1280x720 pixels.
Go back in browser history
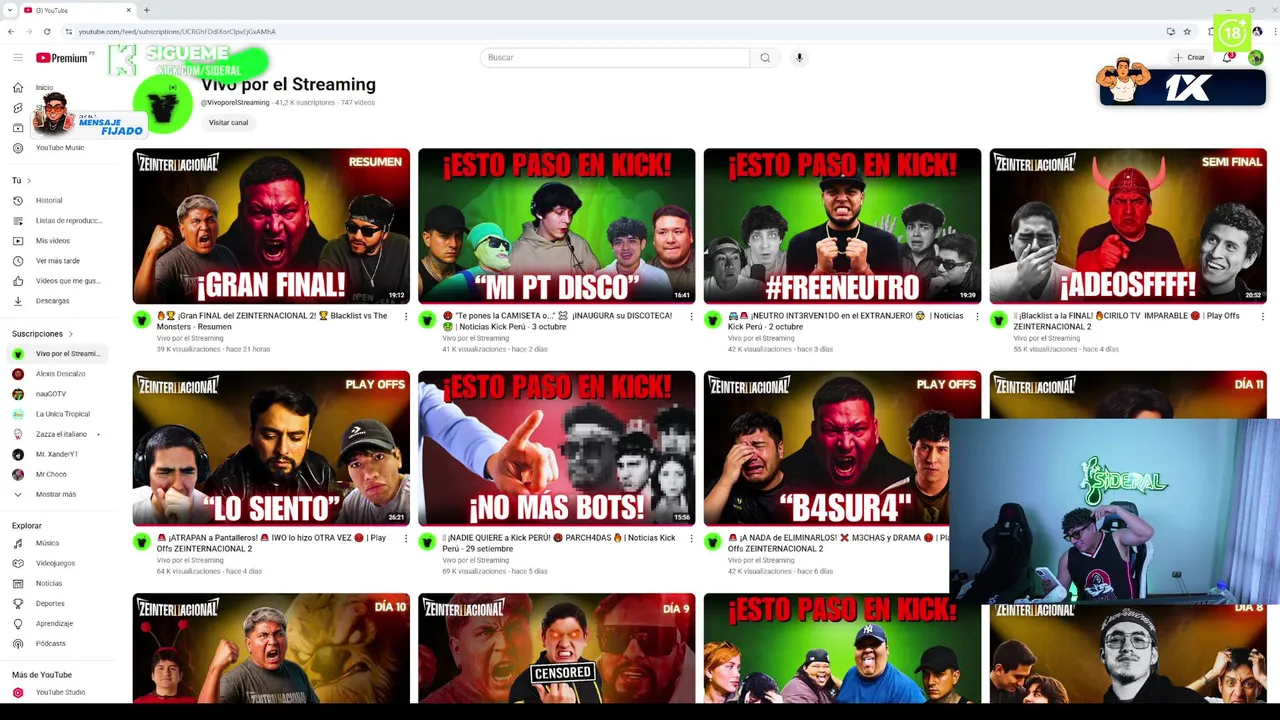(x=11, y=31)
